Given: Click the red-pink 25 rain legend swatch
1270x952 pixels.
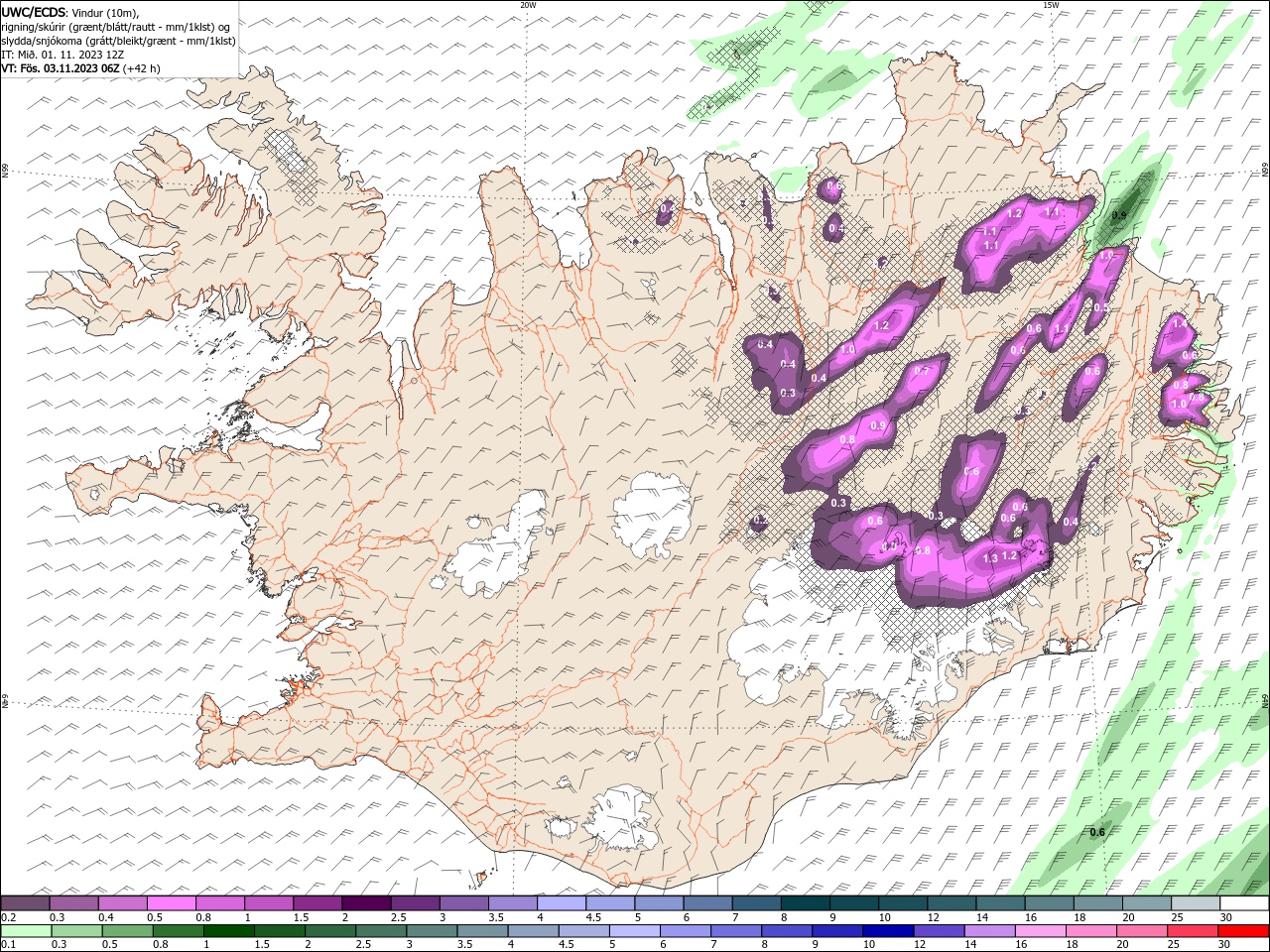Looking at the screenshot, I should click(x=1193, y=931).
